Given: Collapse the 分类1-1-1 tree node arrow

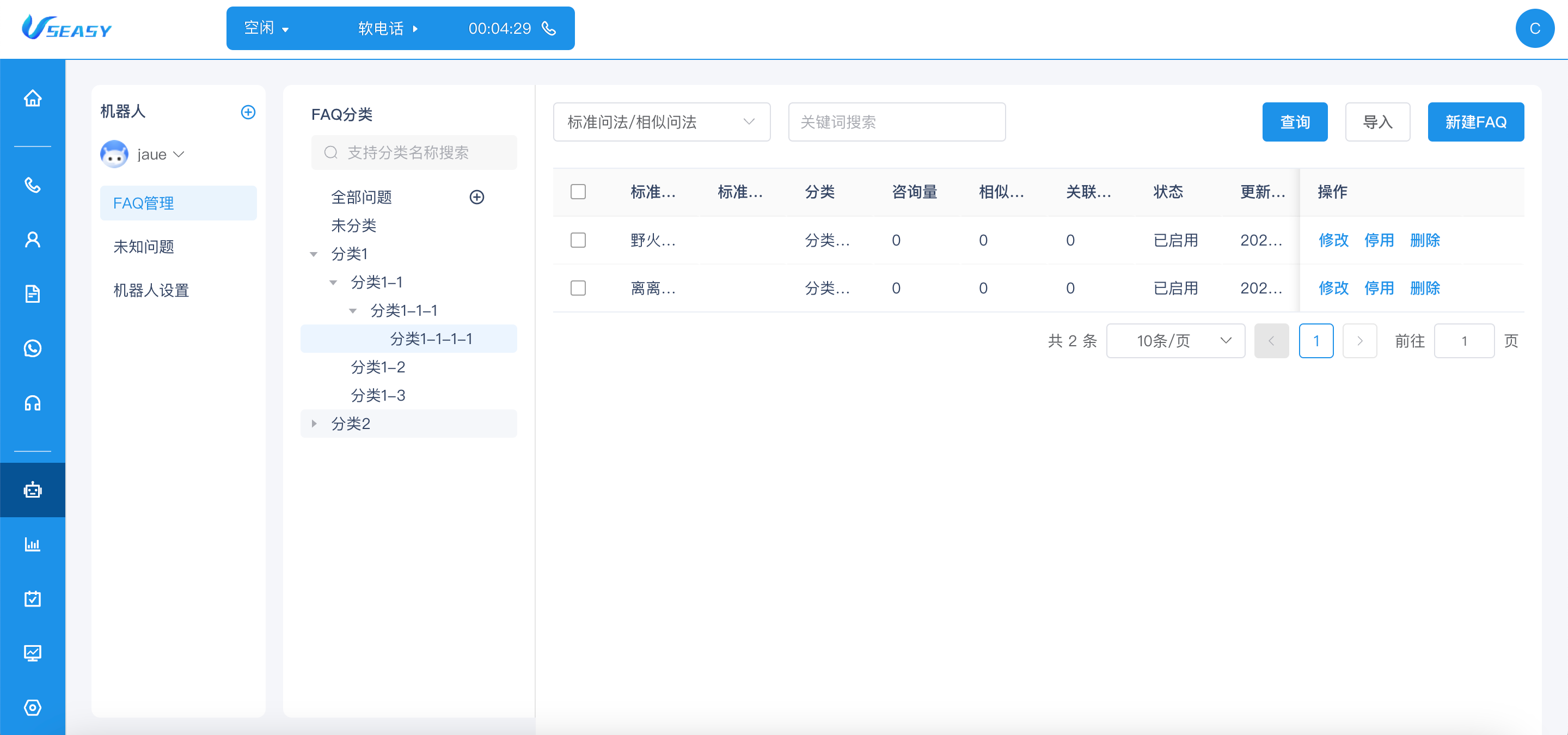Looking at the screenshot, I should 352,311.
